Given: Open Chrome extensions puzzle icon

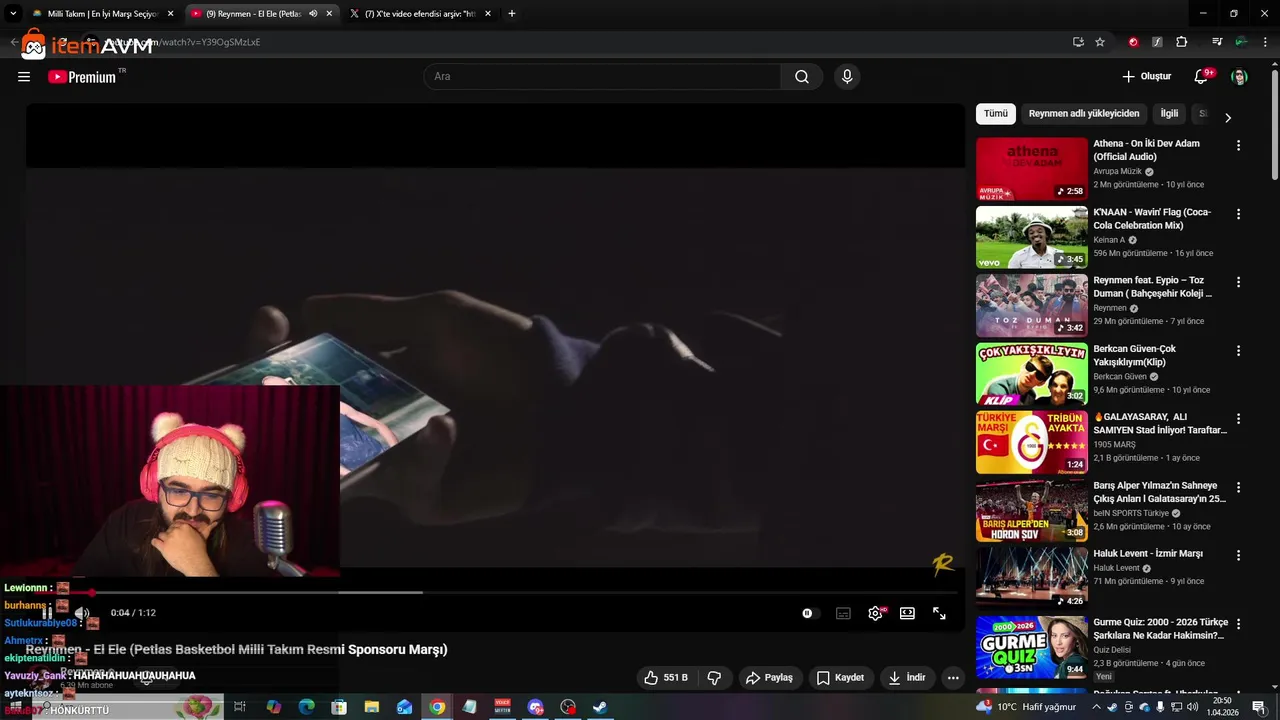Looking at the screenshot, I should click(1181, 42).
